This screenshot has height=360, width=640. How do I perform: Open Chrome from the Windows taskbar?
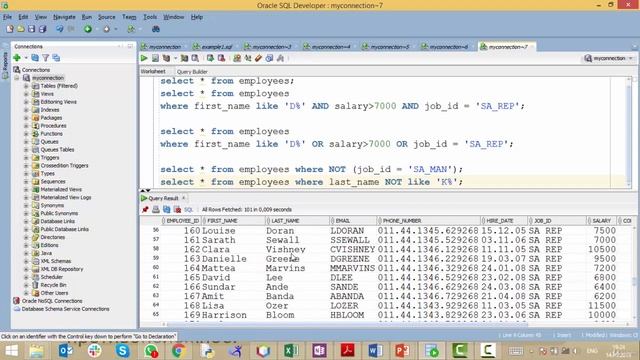[x=178, y=351]
